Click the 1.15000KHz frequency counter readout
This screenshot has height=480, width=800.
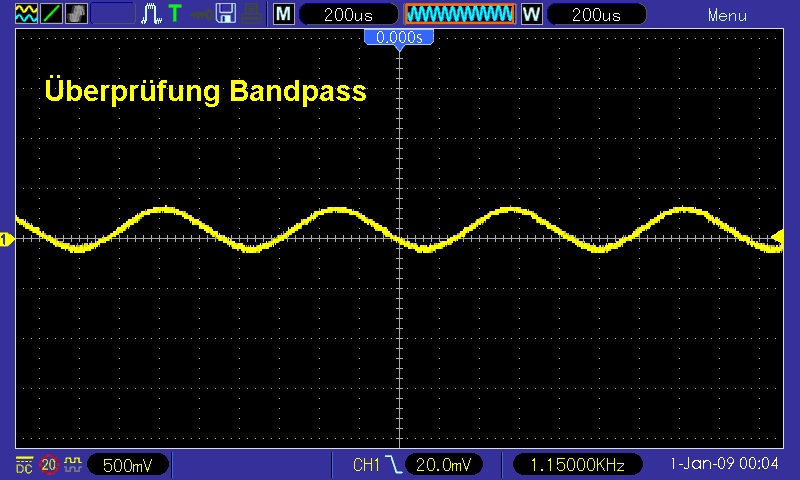click(577, 465)
